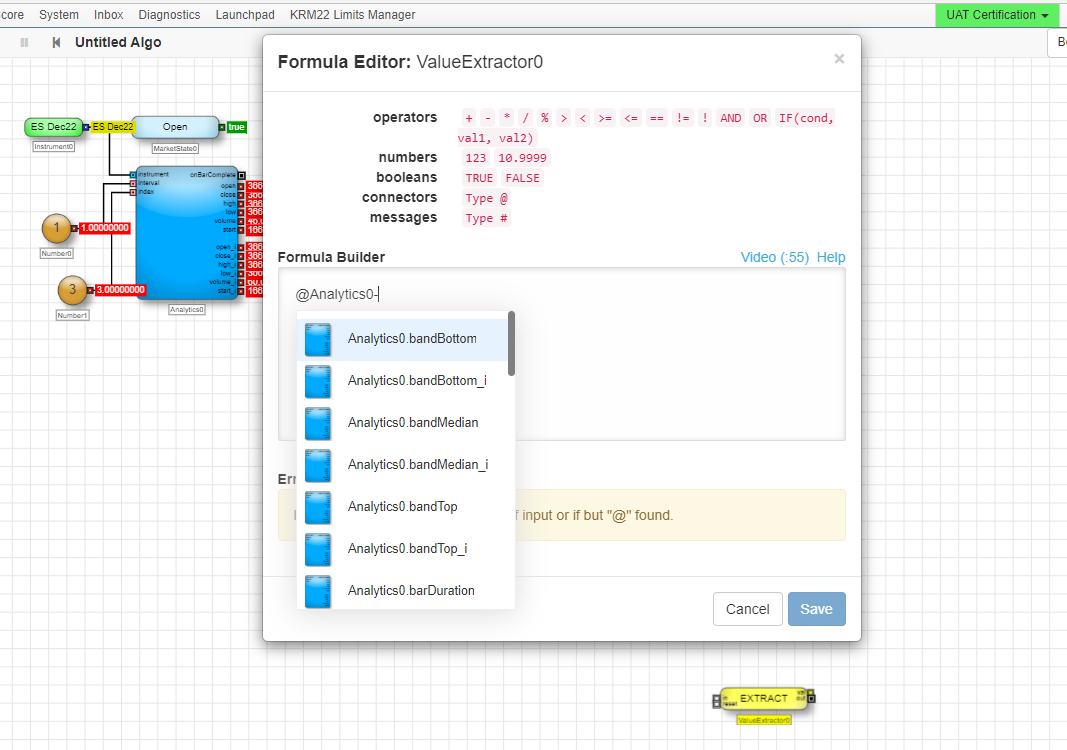This screenshot has width=1067, height=750.
Task: Select the gold Number0 block icon
Action: coord(57,229)
